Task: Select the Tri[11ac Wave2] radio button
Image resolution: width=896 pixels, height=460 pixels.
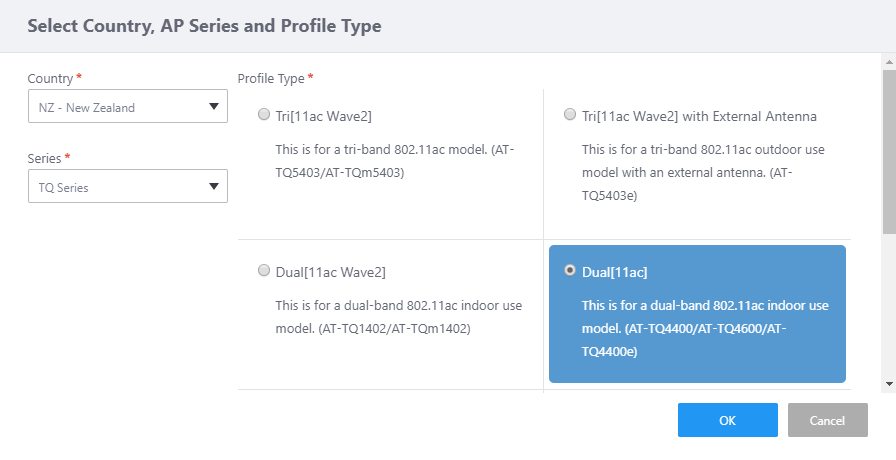Action: [264, 115]
